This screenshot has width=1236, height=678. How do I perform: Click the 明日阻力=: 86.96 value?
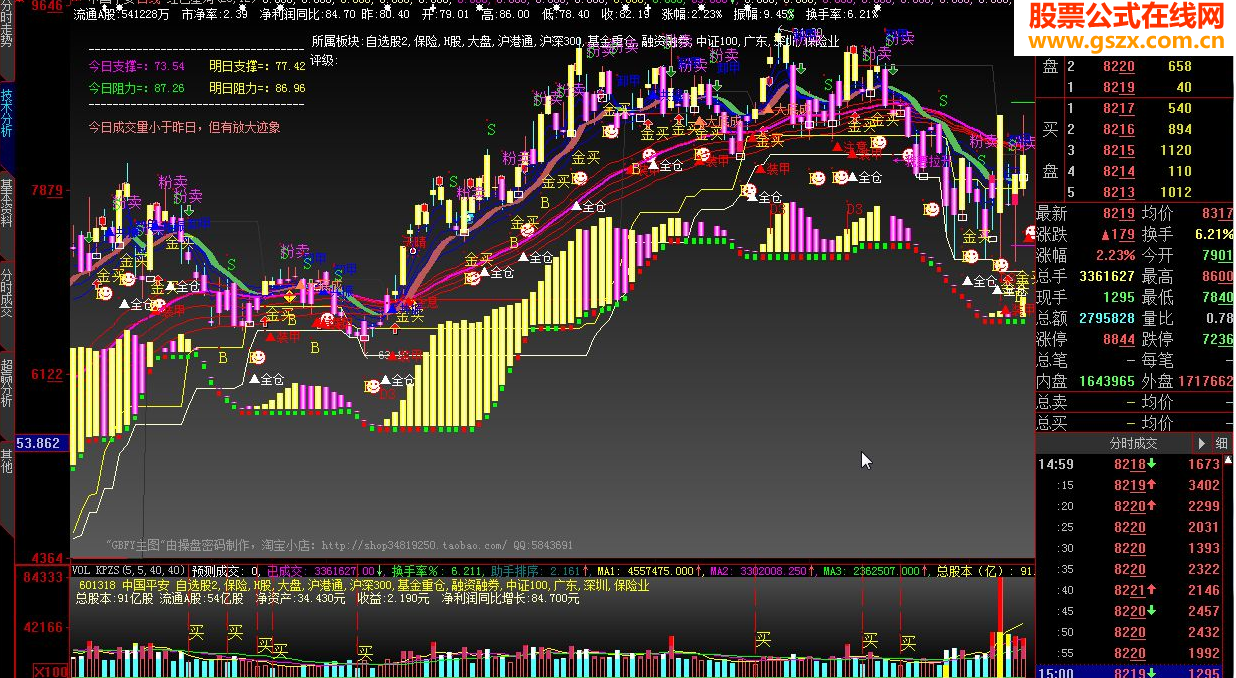pyautogui.click(x=257, y=89)
